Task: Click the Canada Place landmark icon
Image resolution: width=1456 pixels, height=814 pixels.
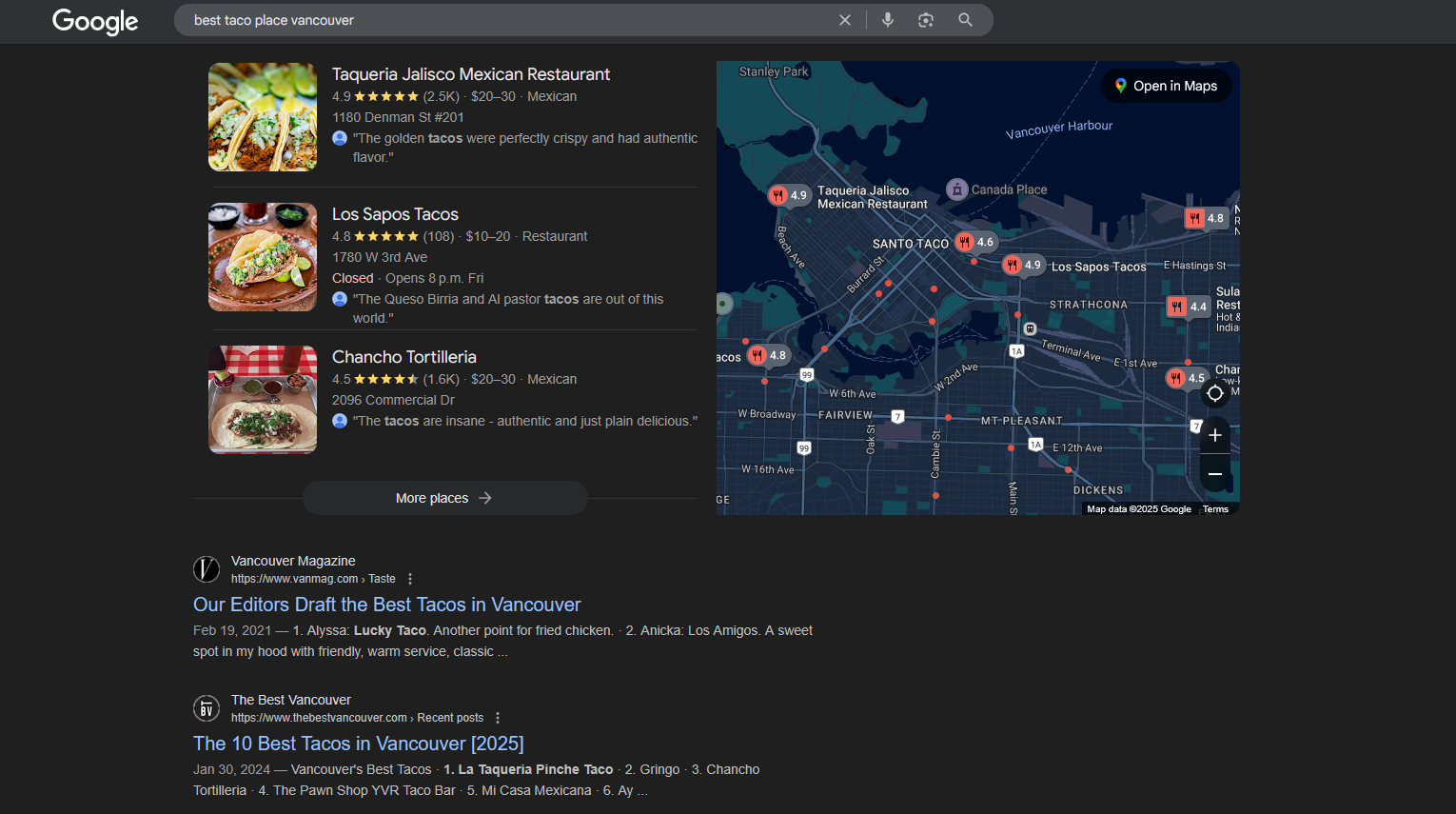Action: click(x=956, y=189)
